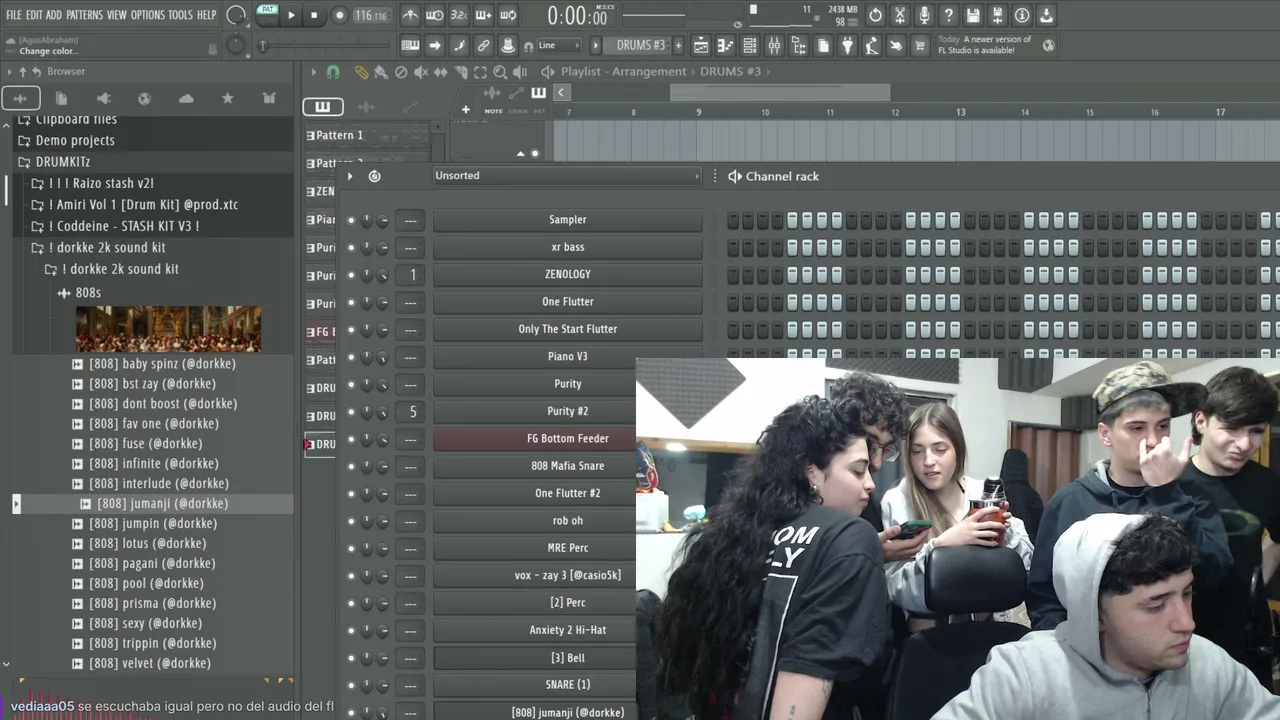This screenshot has width=1280, height=720.
Task: Toggle the link/multilink to controllers icon
Action: click(483, 46)
